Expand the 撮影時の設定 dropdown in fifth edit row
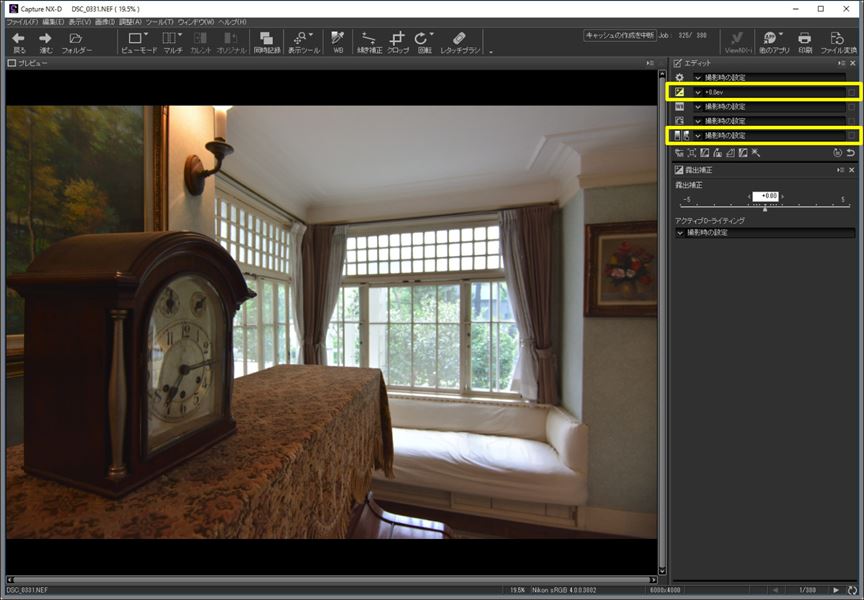Image resolution: width=864 pixels, height=600 pixels. (769, 136)
